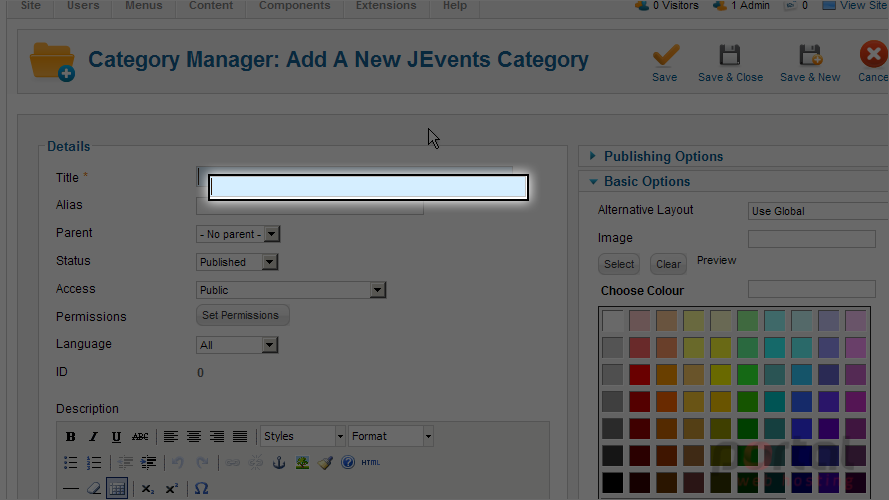Viewport: 889px width, 500px height.
Task: Apply subscript formatting
Action: coord(148,489)
